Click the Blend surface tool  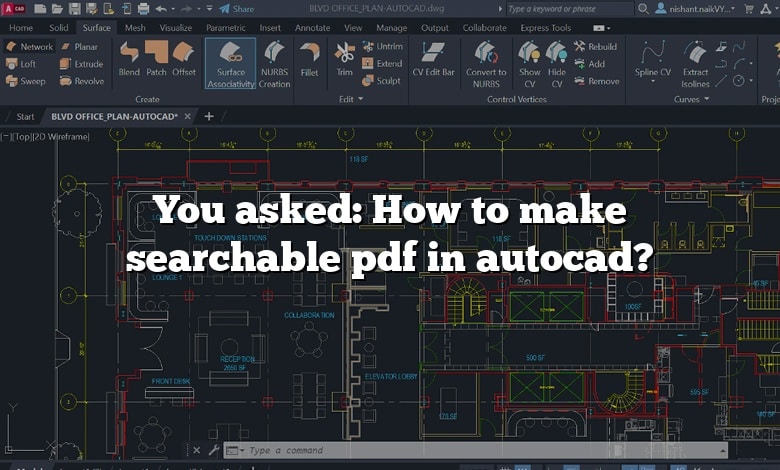129,59
